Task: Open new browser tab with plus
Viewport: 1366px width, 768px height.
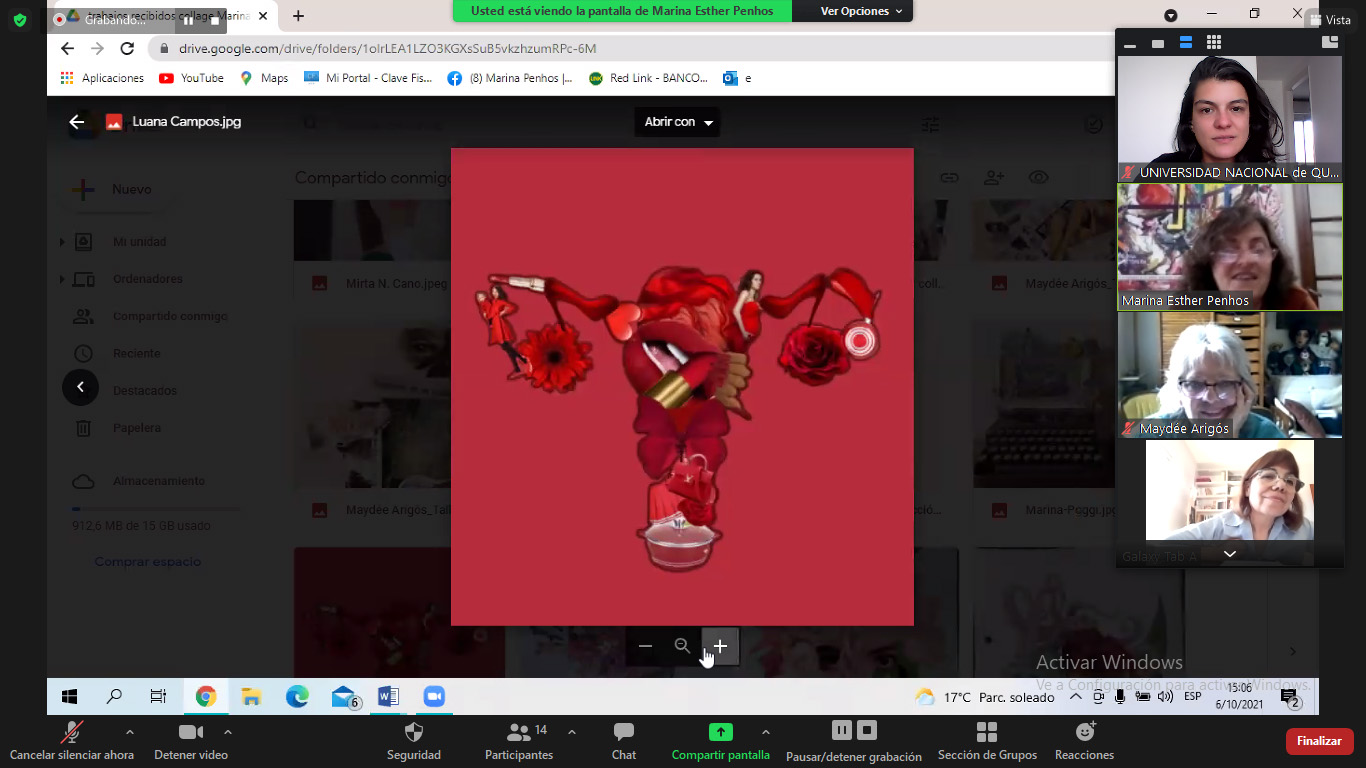Action: (x=298, y=16)
